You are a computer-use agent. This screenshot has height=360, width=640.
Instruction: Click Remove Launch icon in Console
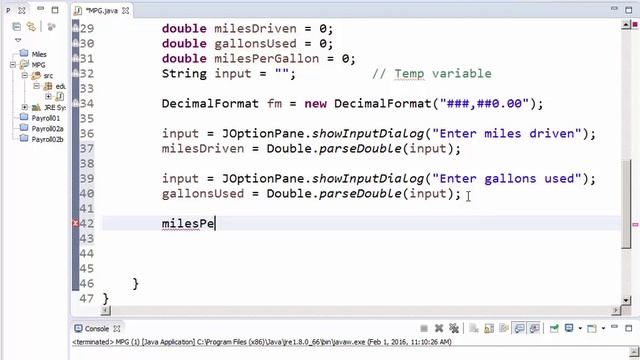tap(439, 328)
